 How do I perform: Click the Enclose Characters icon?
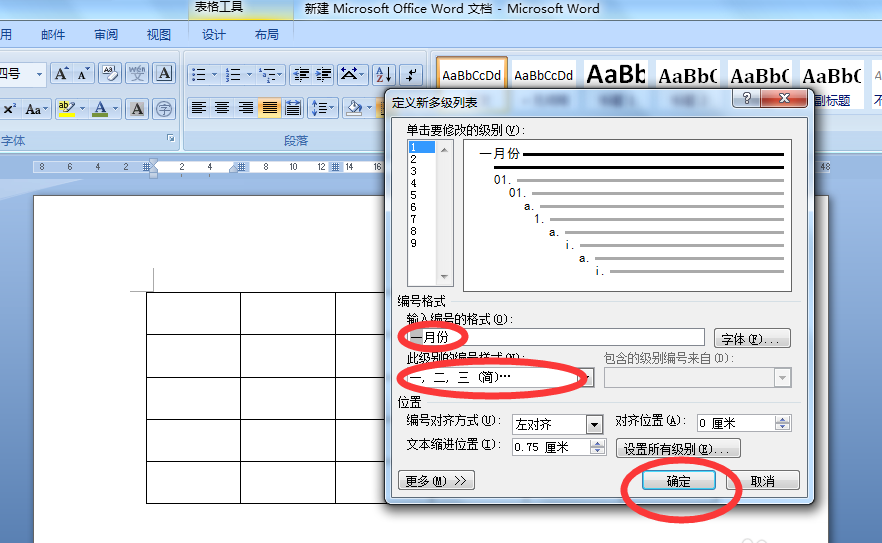(164, 109)
